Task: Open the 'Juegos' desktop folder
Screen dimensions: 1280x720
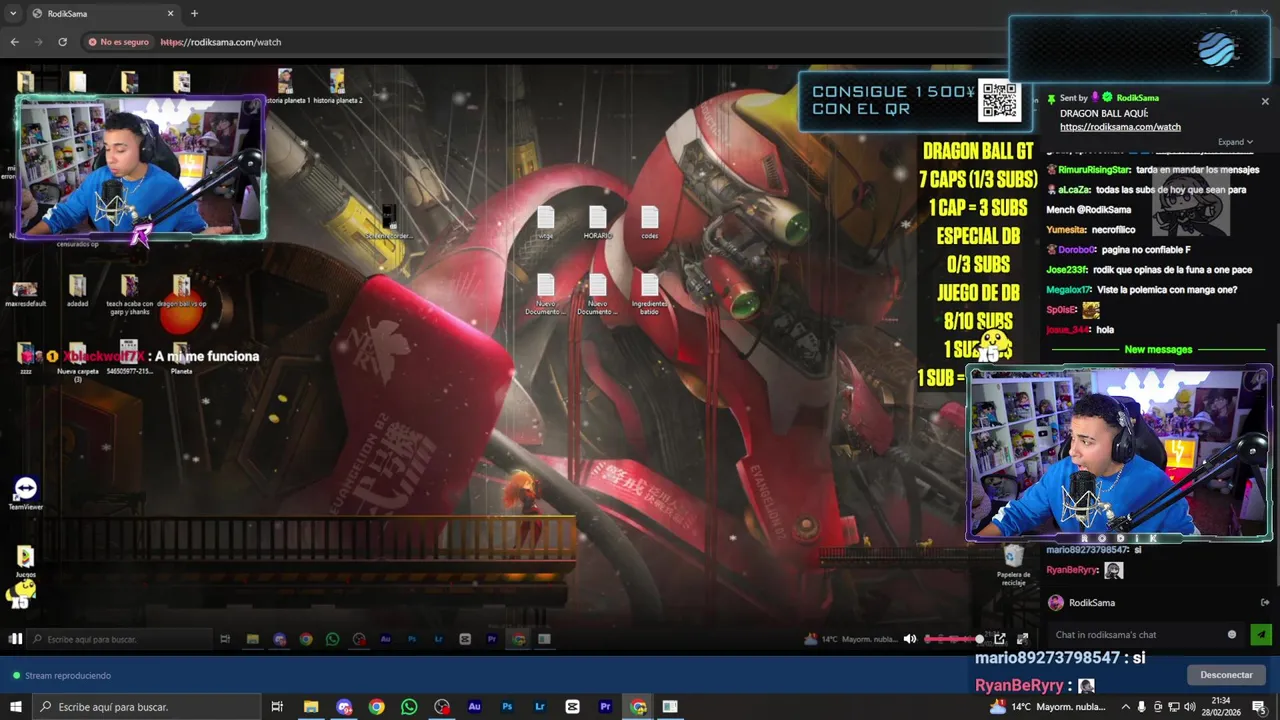Action: [x=26, y=561]
